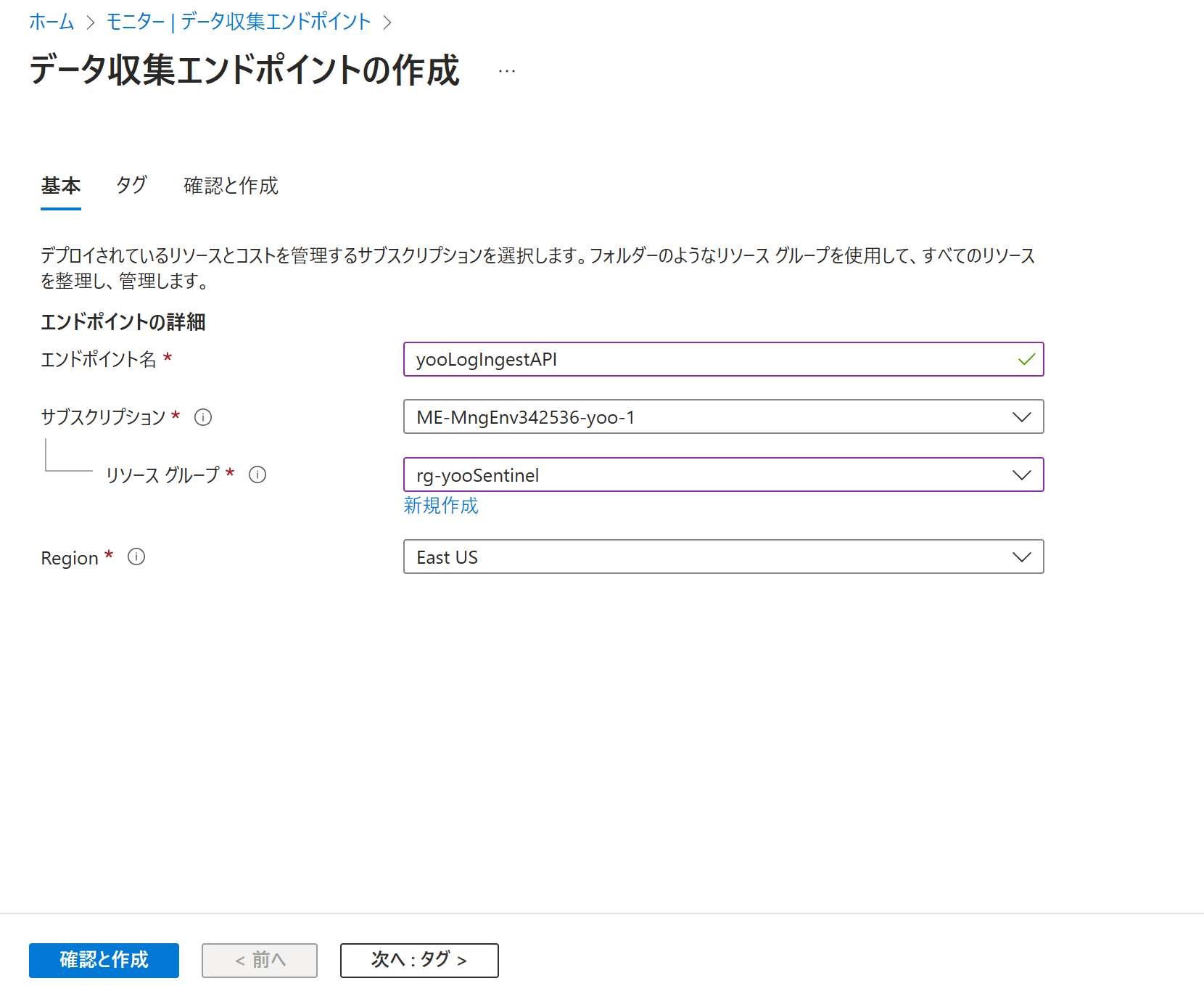
Task: Click breadcrumb chevron after ホーム
Action: click(91, 22)
